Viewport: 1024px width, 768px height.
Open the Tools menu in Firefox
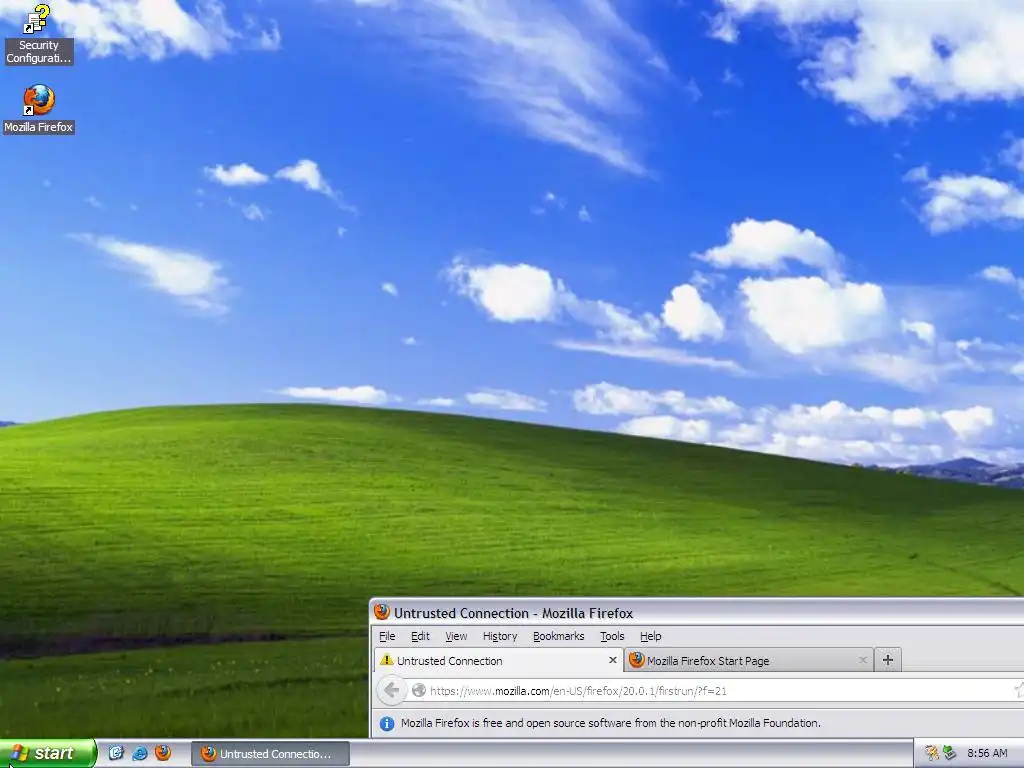click(x=612, y=636)
